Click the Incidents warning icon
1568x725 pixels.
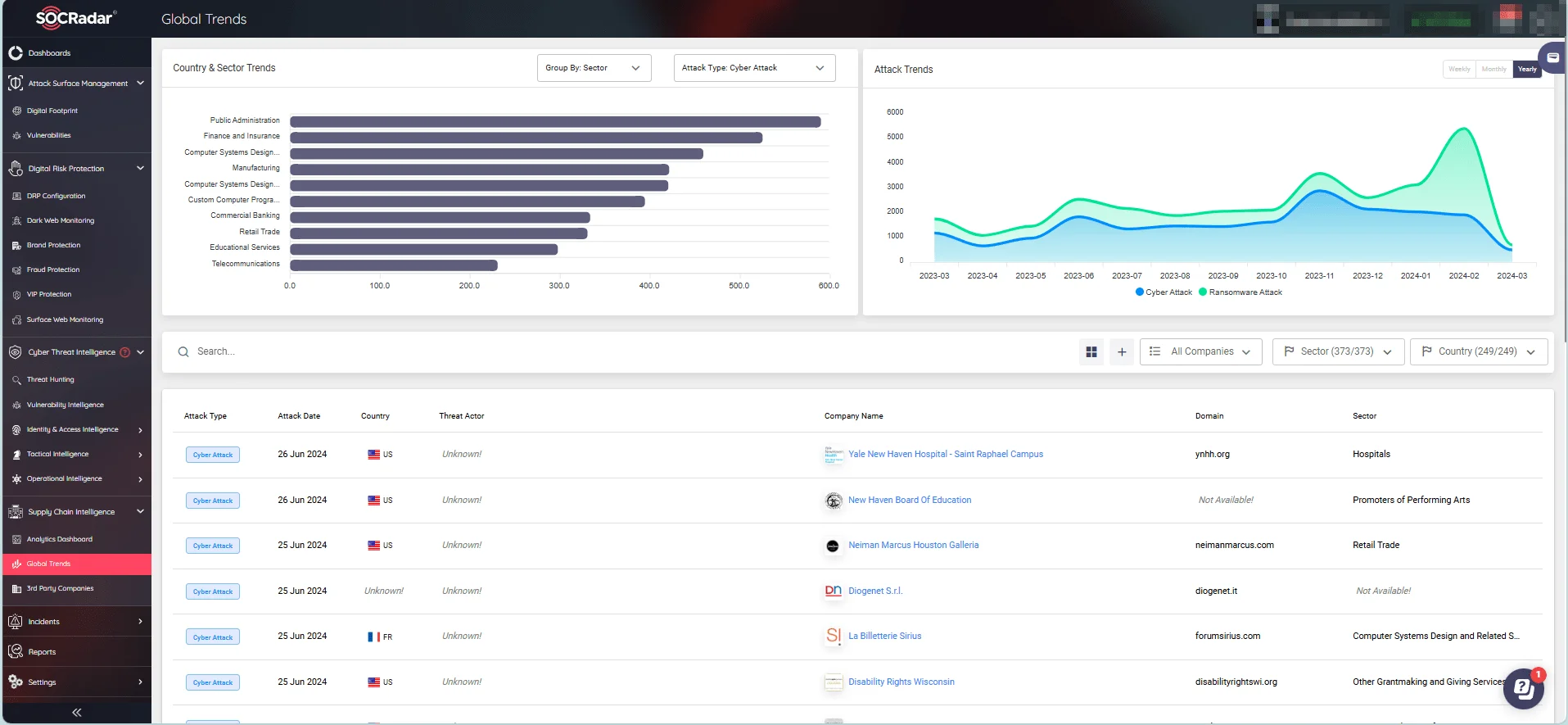(16, 622)
